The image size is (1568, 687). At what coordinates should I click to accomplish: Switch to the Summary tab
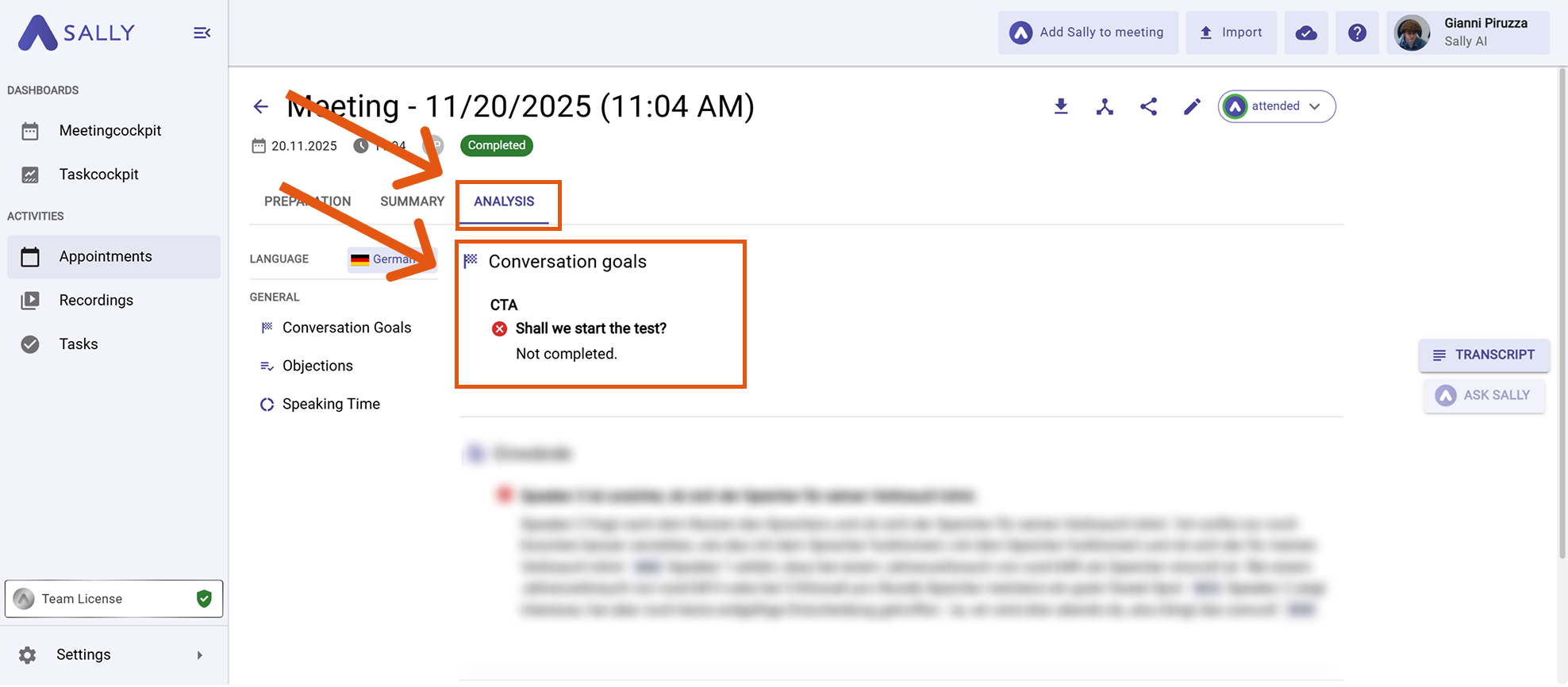[x=412, y=201]
